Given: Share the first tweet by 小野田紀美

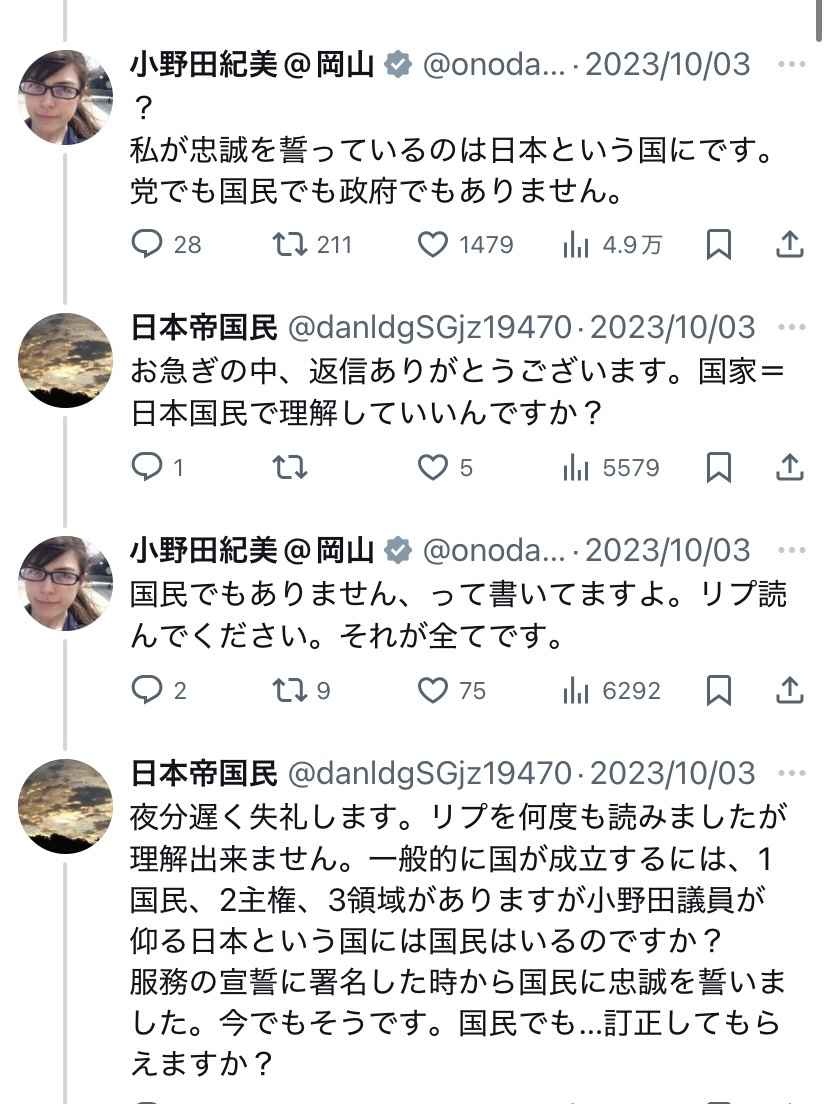Looking at the screenshot, I should pos(789,244).
